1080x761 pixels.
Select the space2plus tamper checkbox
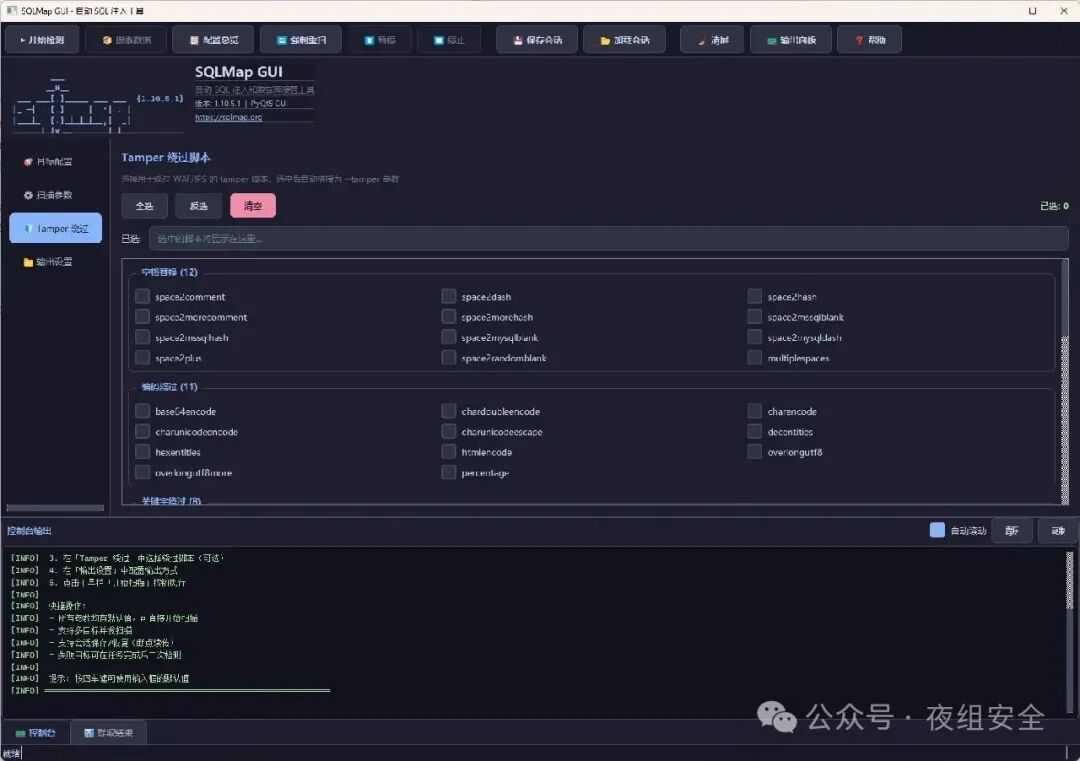tap(143, 357)
